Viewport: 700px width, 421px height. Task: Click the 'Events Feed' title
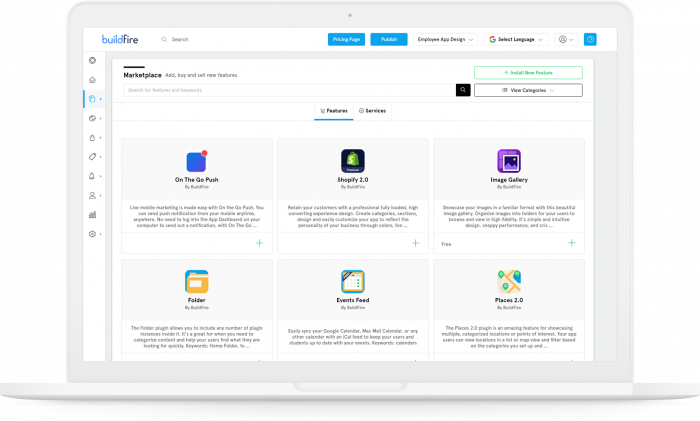(x=353, y=300)
